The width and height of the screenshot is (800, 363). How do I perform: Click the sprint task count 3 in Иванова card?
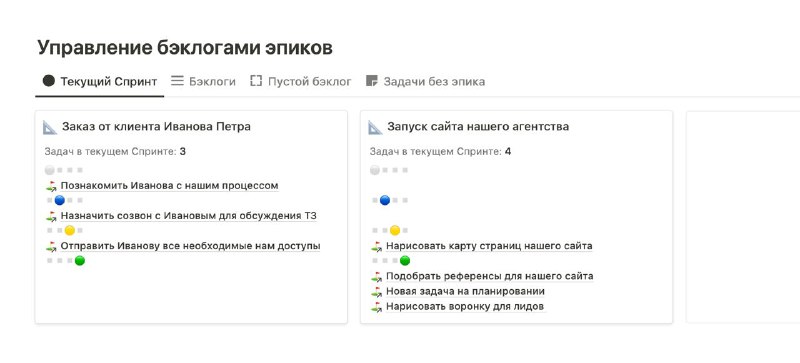183,152
